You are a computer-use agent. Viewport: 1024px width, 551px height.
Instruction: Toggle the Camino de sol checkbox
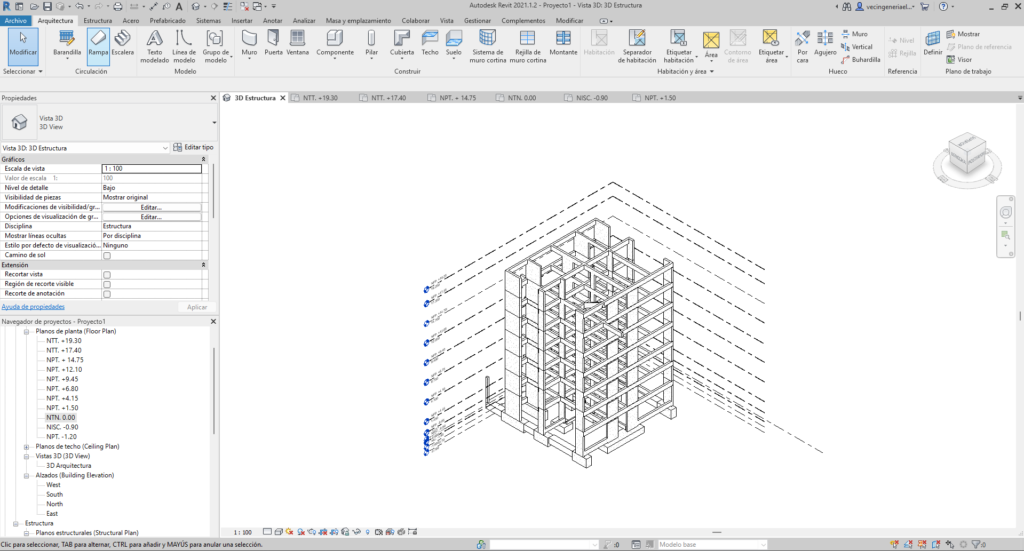point(107,255)
